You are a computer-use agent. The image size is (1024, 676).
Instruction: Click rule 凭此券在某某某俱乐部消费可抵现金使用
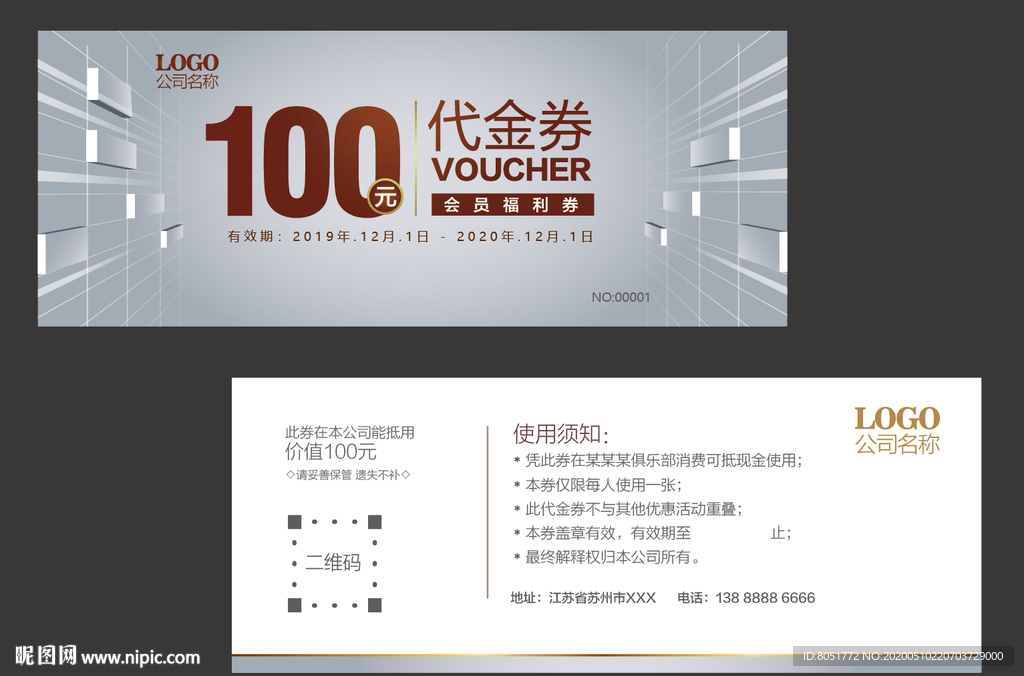[658, 460]
